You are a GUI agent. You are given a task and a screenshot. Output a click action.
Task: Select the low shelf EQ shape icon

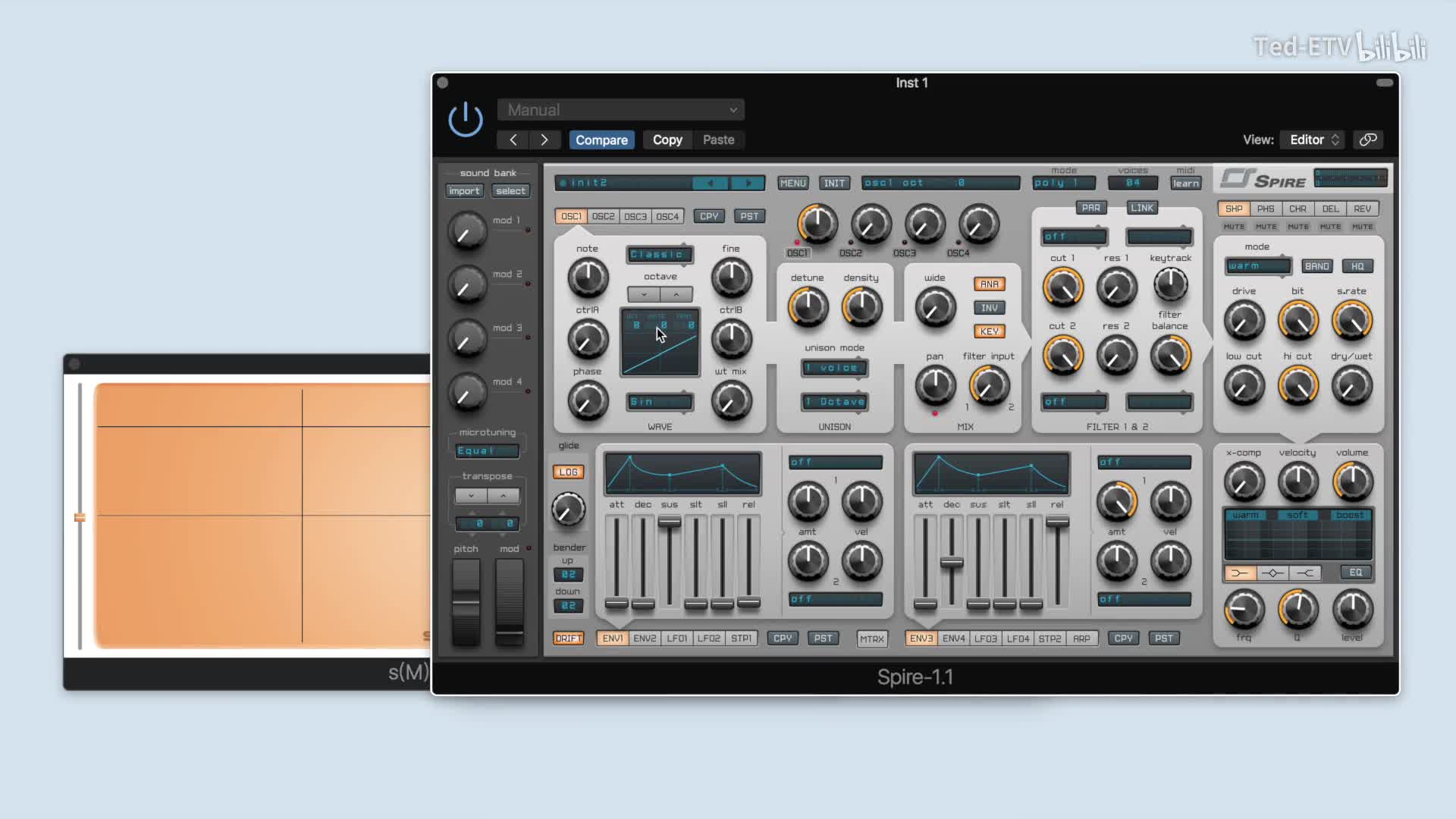[x=1240, y=573]
